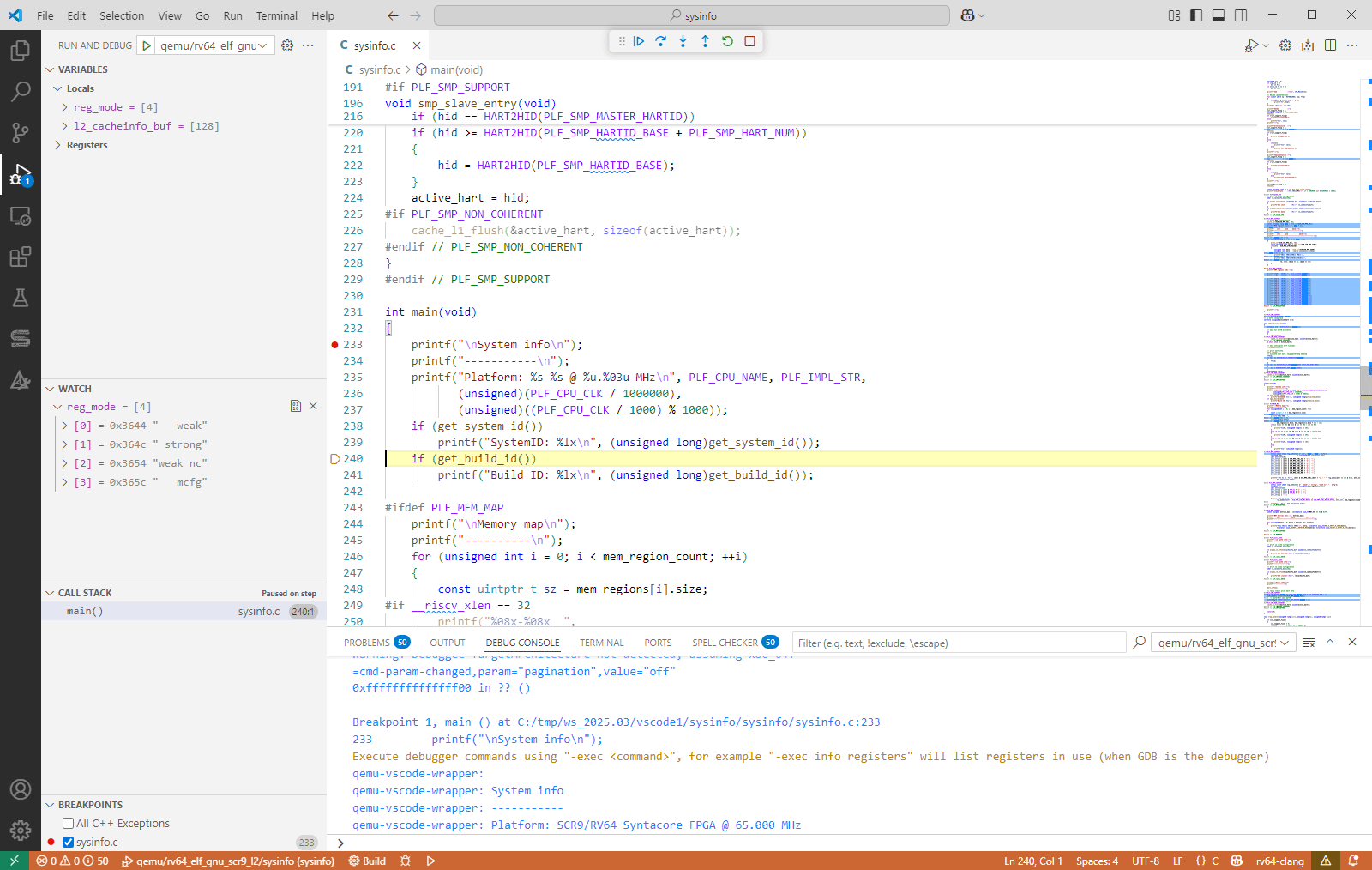This screenshot has height=870, width=1372.
Task: Switch to the PROBLEMS tab
Action: (376, 643)
